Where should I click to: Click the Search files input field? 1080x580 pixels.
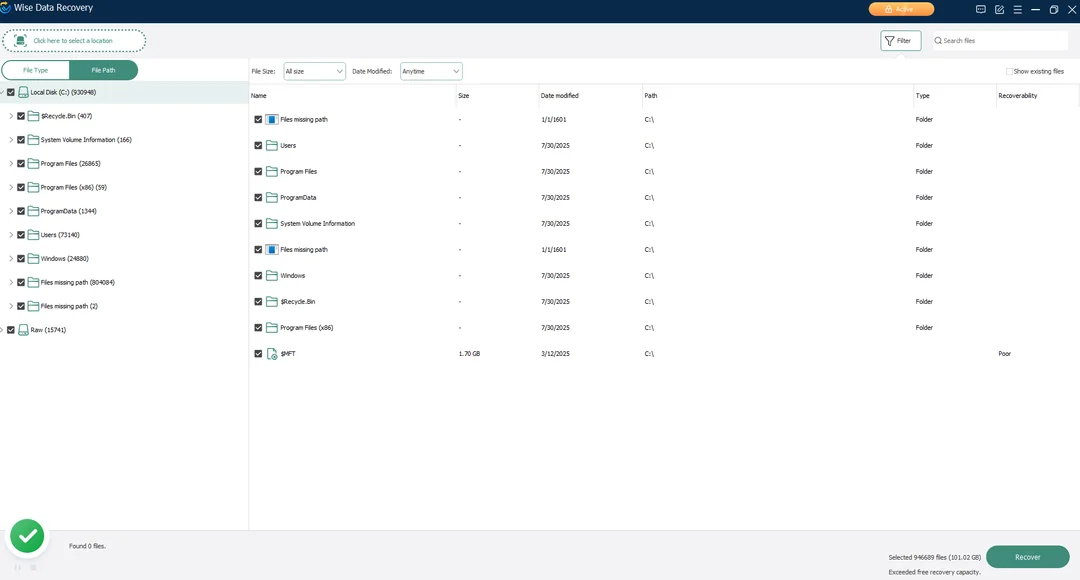point(1000,41)
